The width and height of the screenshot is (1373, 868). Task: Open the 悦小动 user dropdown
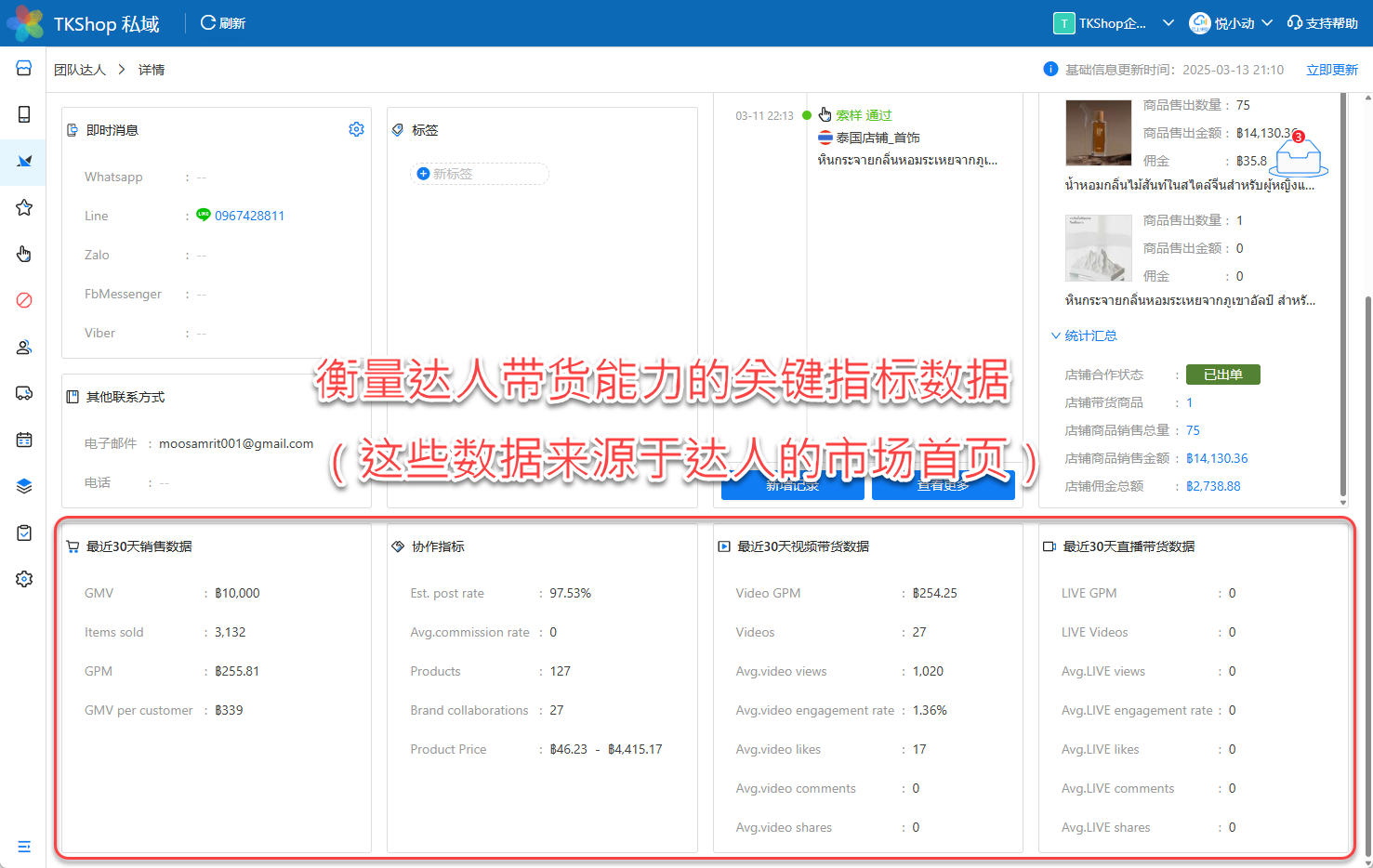[1231, 23]
